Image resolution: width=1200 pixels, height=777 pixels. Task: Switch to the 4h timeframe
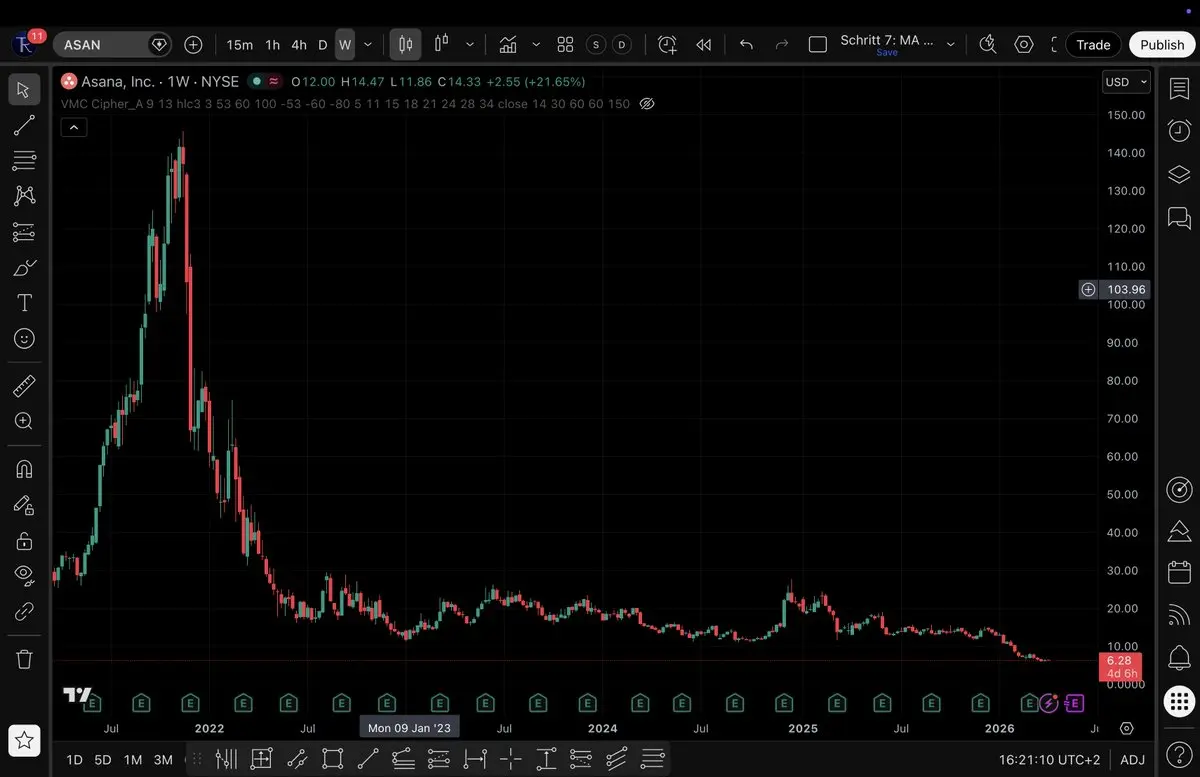[x=299, y=45]
